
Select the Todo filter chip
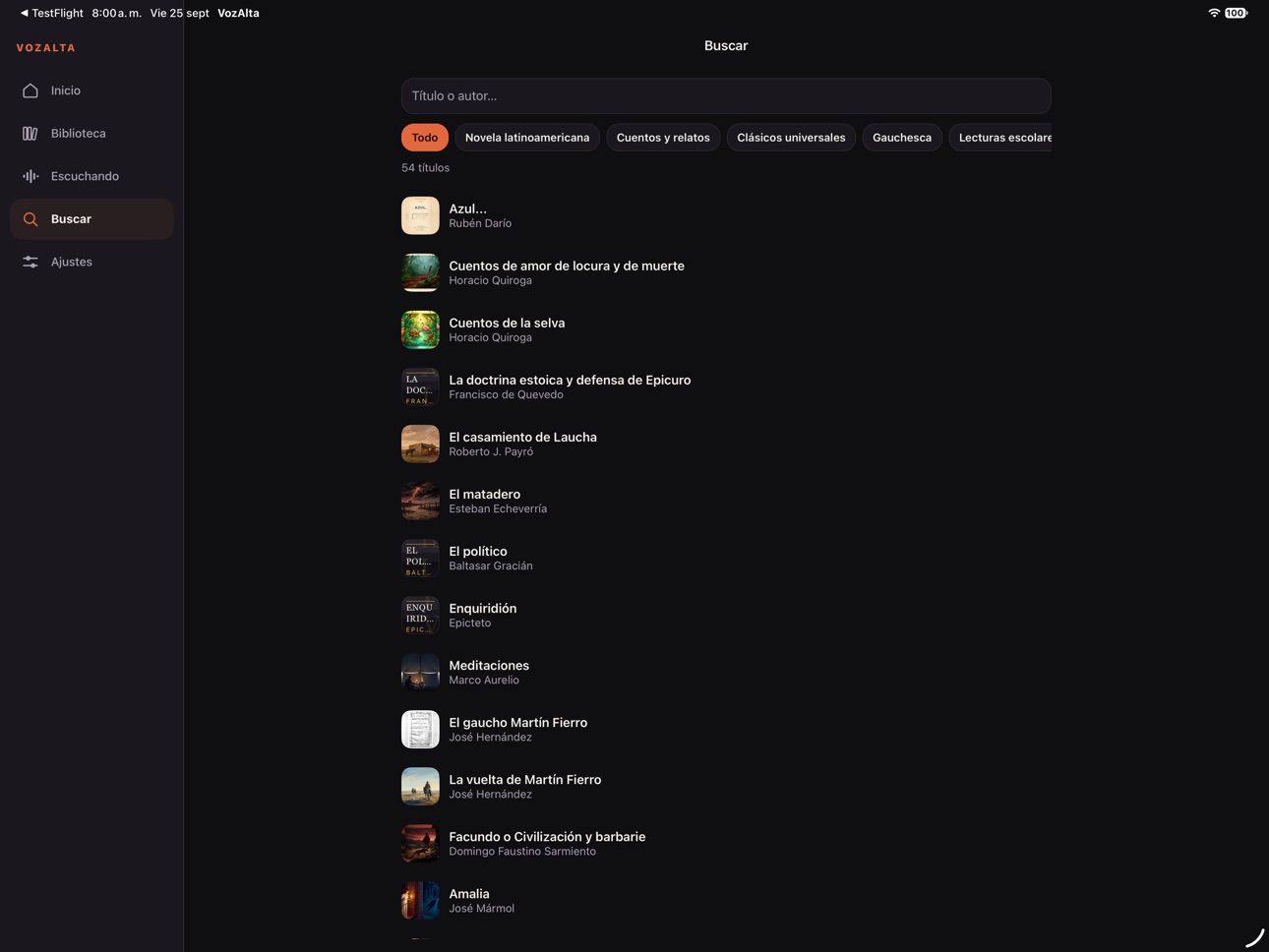coord(425,138)
